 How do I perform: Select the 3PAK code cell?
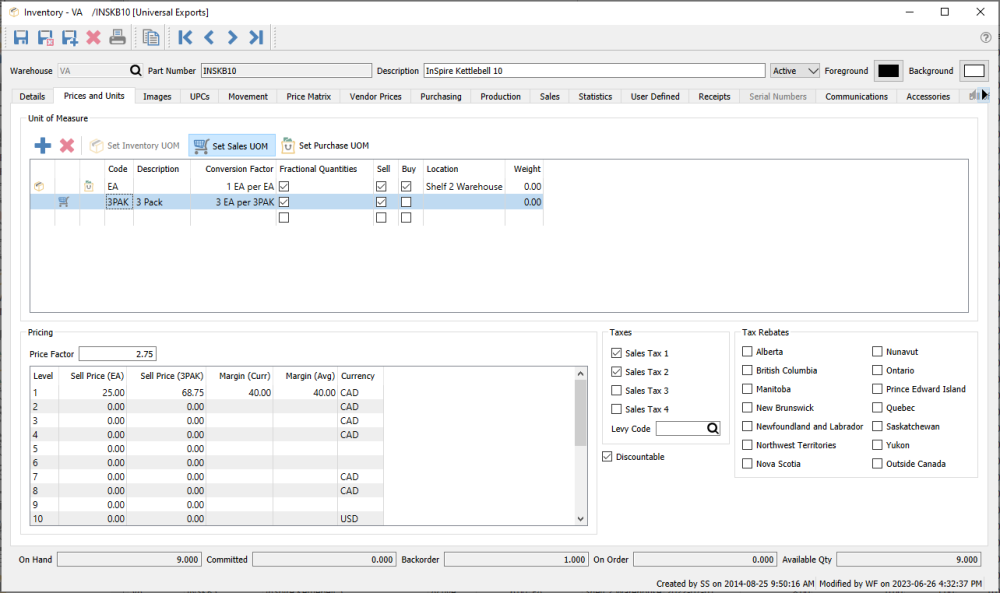(119, 201)
